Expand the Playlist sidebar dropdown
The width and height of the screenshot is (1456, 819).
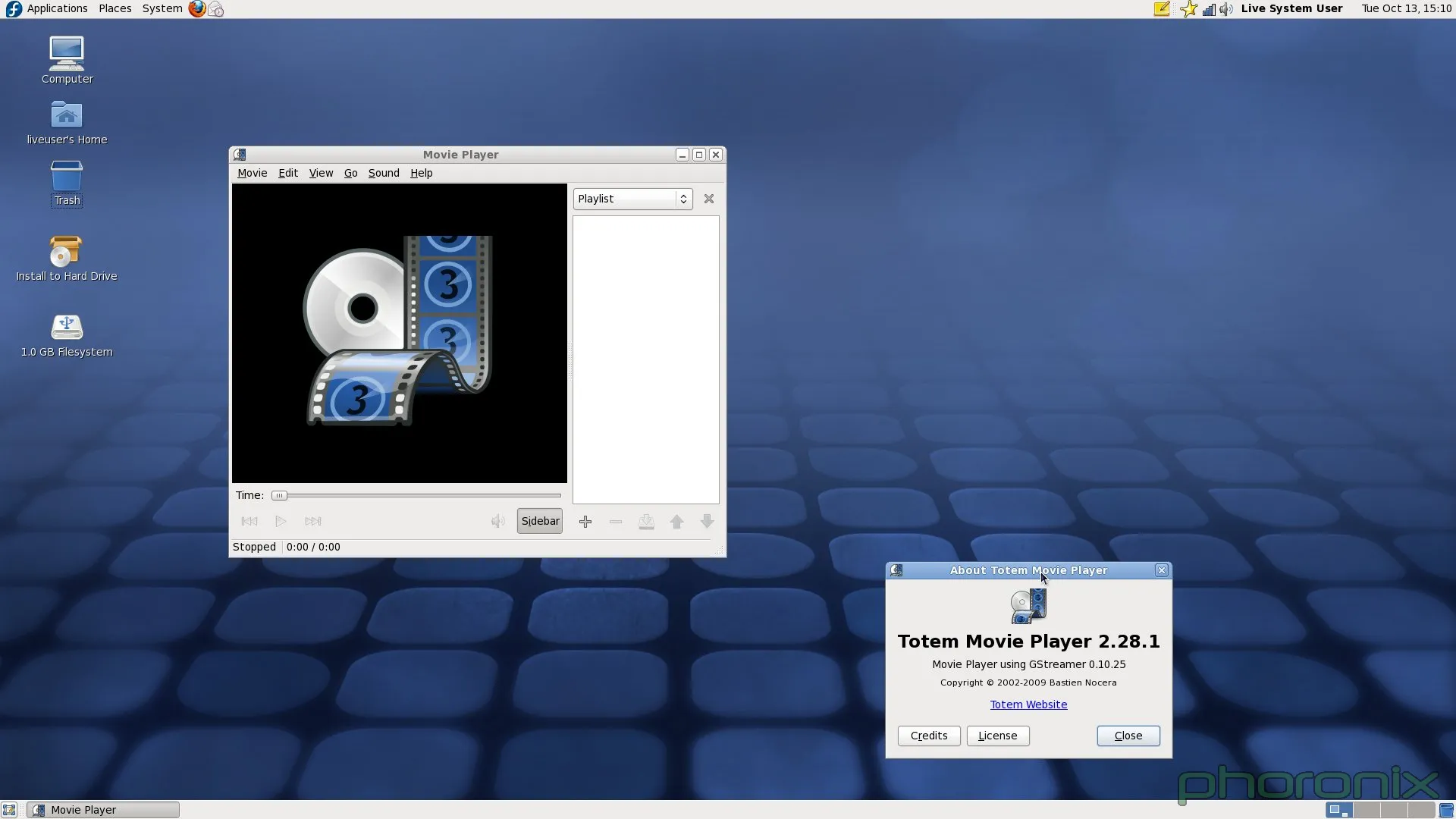632,199
